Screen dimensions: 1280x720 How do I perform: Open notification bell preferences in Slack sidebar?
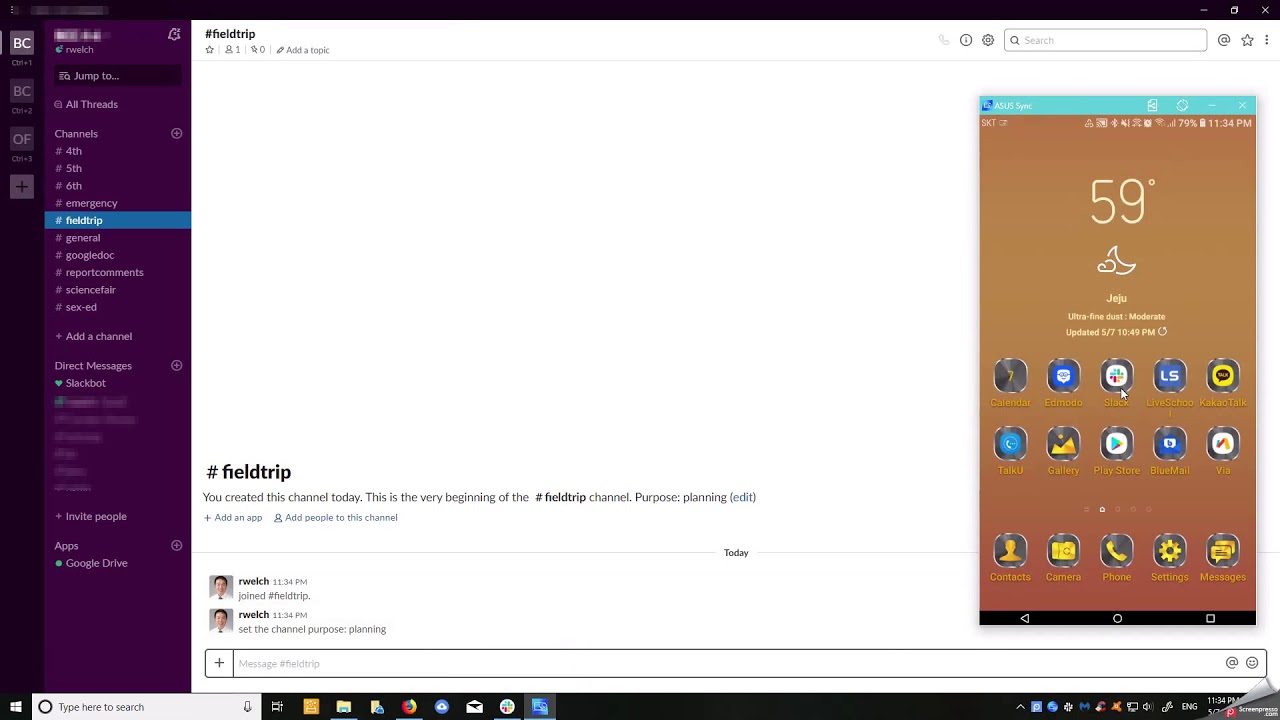tap(174, 34)
